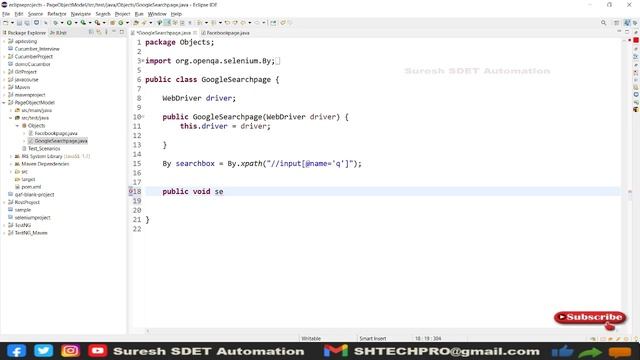Click the External Tools run icon
640x360 pixels.
point(97,23)
